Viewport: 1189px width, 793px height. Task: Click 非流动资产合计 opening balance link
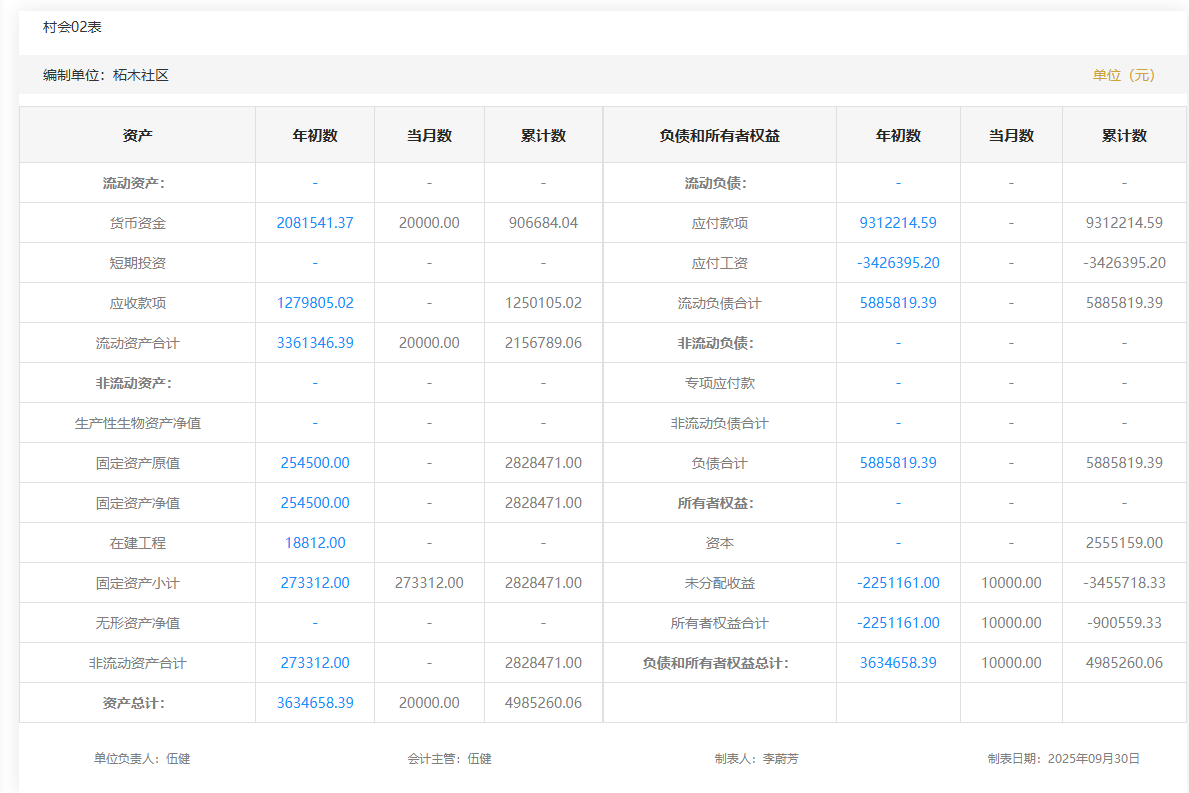[315, 663]
